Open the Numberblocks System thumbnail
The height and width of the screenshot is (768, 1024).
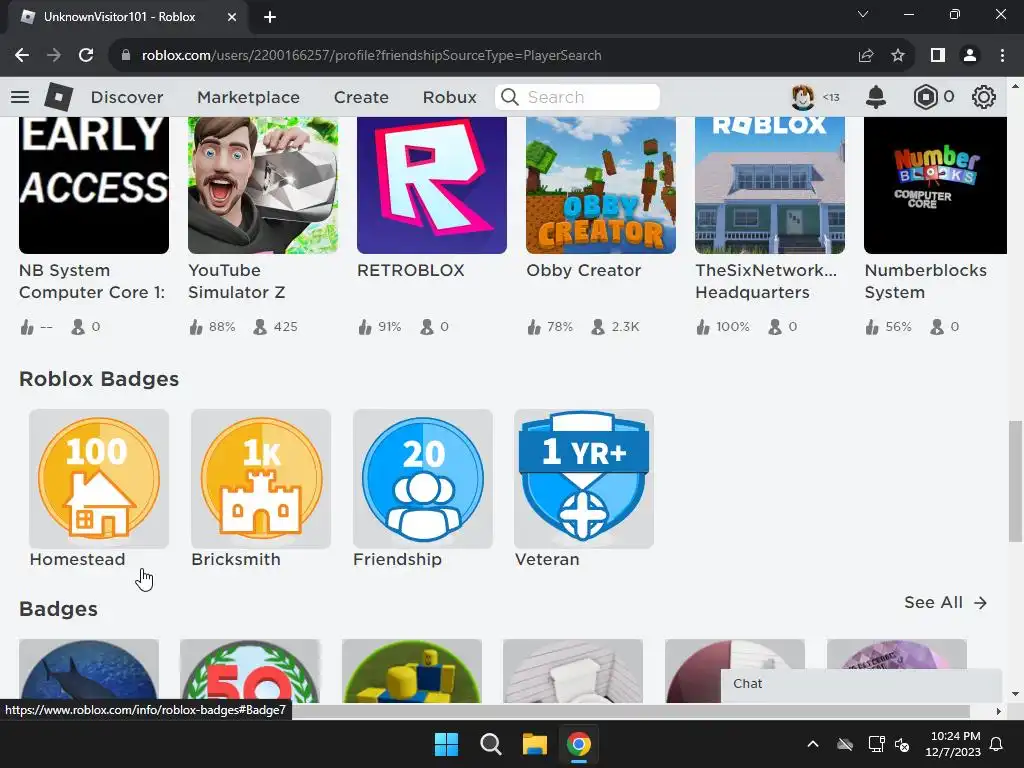935,185
